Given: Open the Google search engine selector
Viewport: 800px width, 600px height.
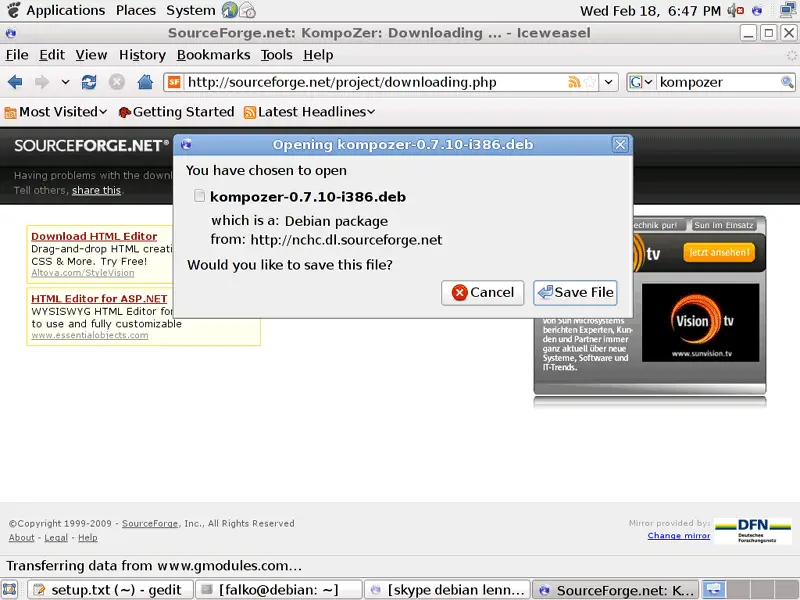Looking at the screenshot, I should pos(641,82).
